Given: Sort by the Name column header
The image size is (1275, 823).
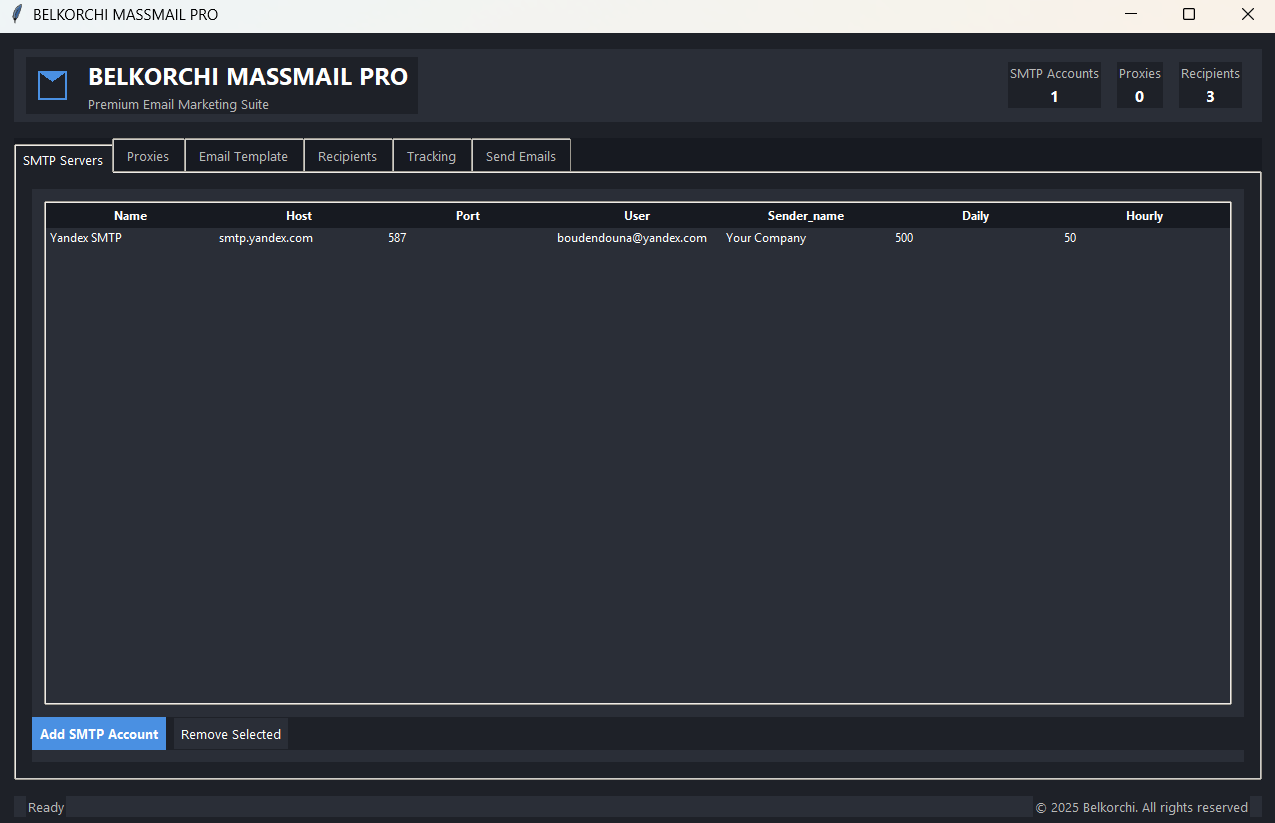Looking at the screenshot, I should (x=130, y=216).
